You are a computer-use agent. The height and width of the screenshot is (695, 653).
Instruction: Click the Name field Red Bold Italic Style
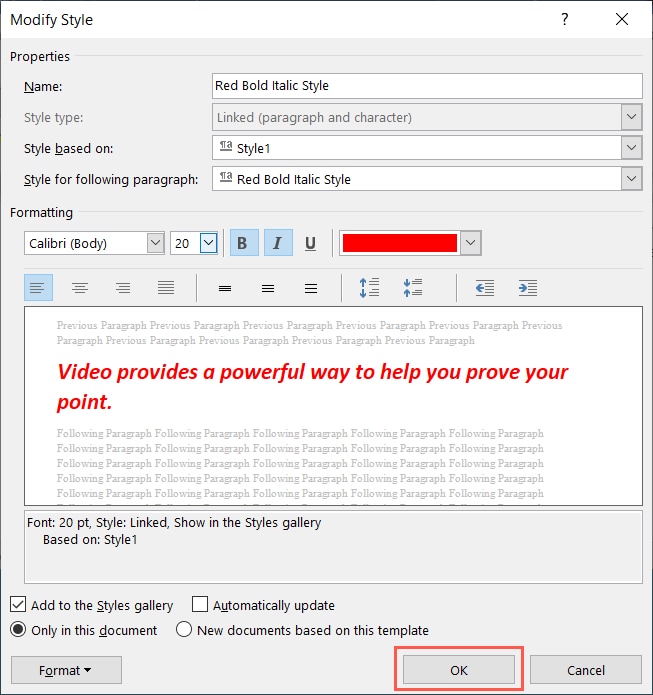pos(427,86)
